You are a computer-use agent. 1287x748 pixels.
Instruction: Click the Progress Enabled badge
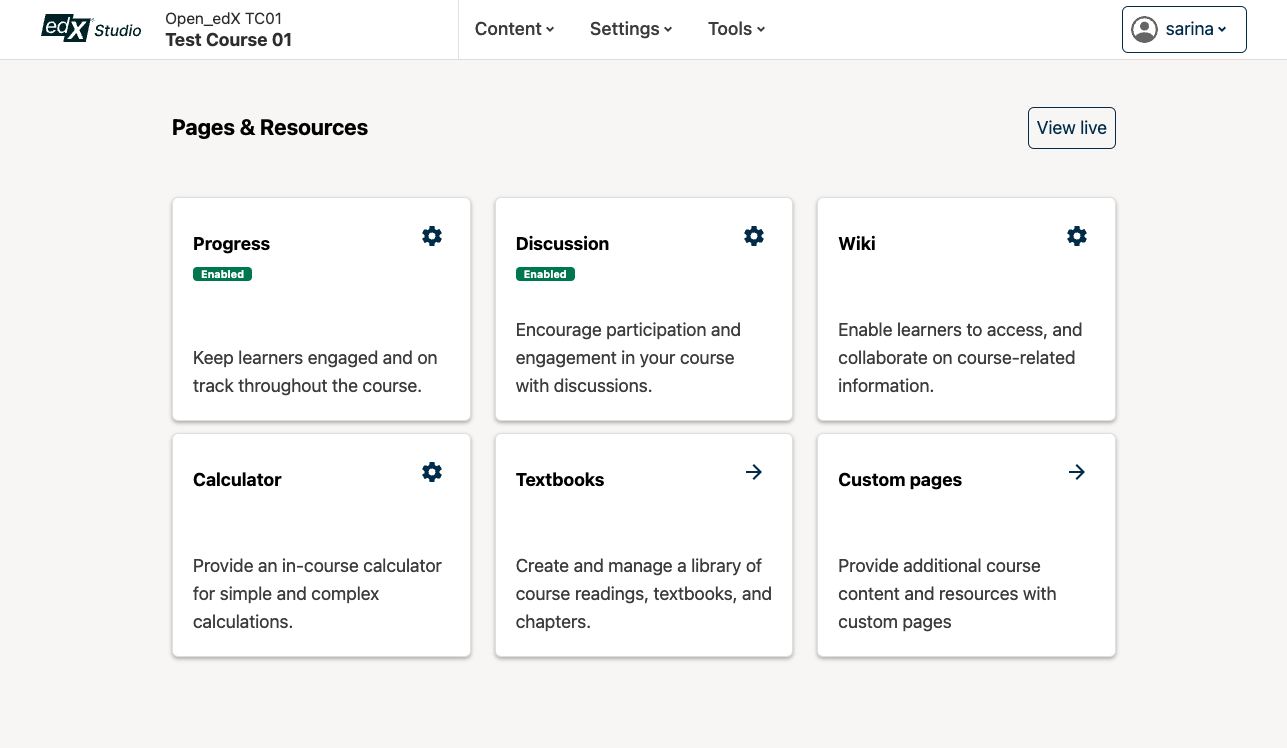pyautogui.click(x=222, y=274)
